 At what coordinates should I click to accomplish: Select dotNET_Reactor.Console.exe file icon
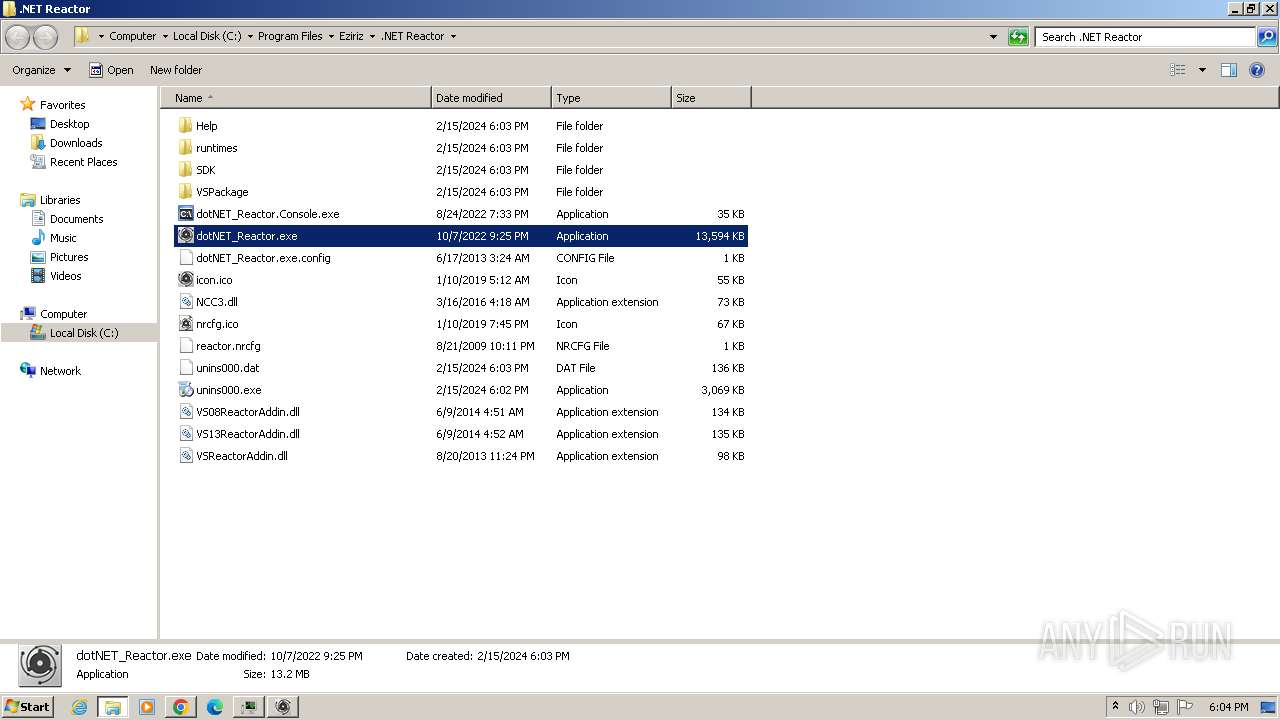pyautogui.click(x=186, y=214)
